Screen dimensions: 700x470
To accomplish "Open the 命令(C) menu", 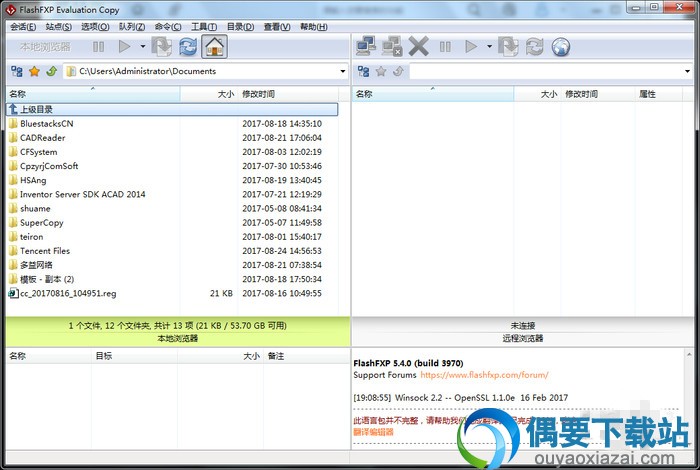I will pyautogui.click(x=168, y=27).
